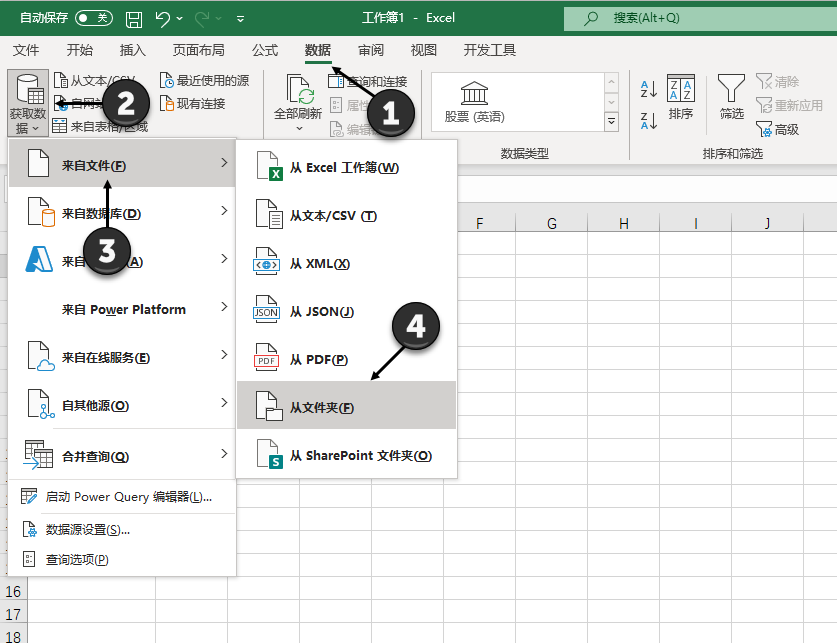
Task: Open 查询选项(P)
Action: coord(122,559)
